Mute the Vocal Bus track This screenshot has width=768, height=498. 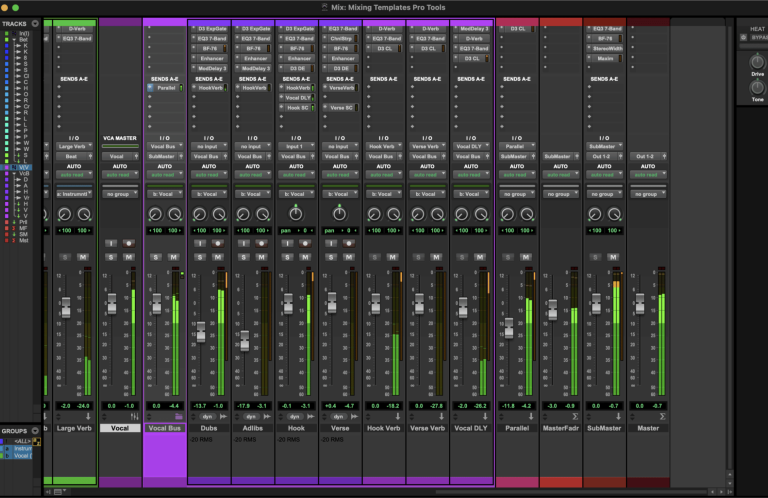173,257
